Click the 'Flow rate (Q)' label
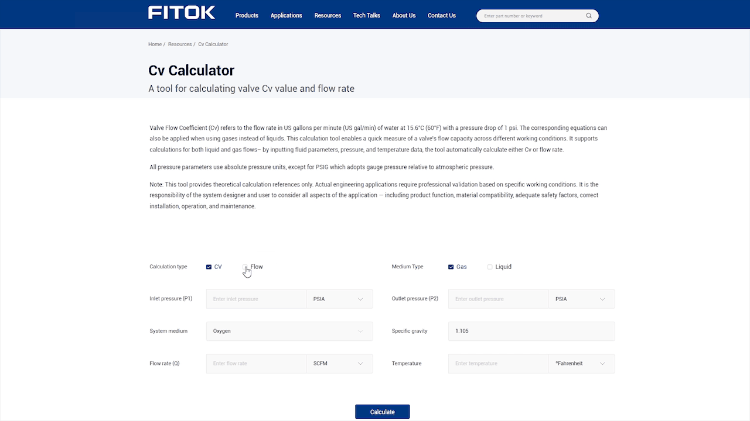 pyautogui.click(x=164, y=364)
